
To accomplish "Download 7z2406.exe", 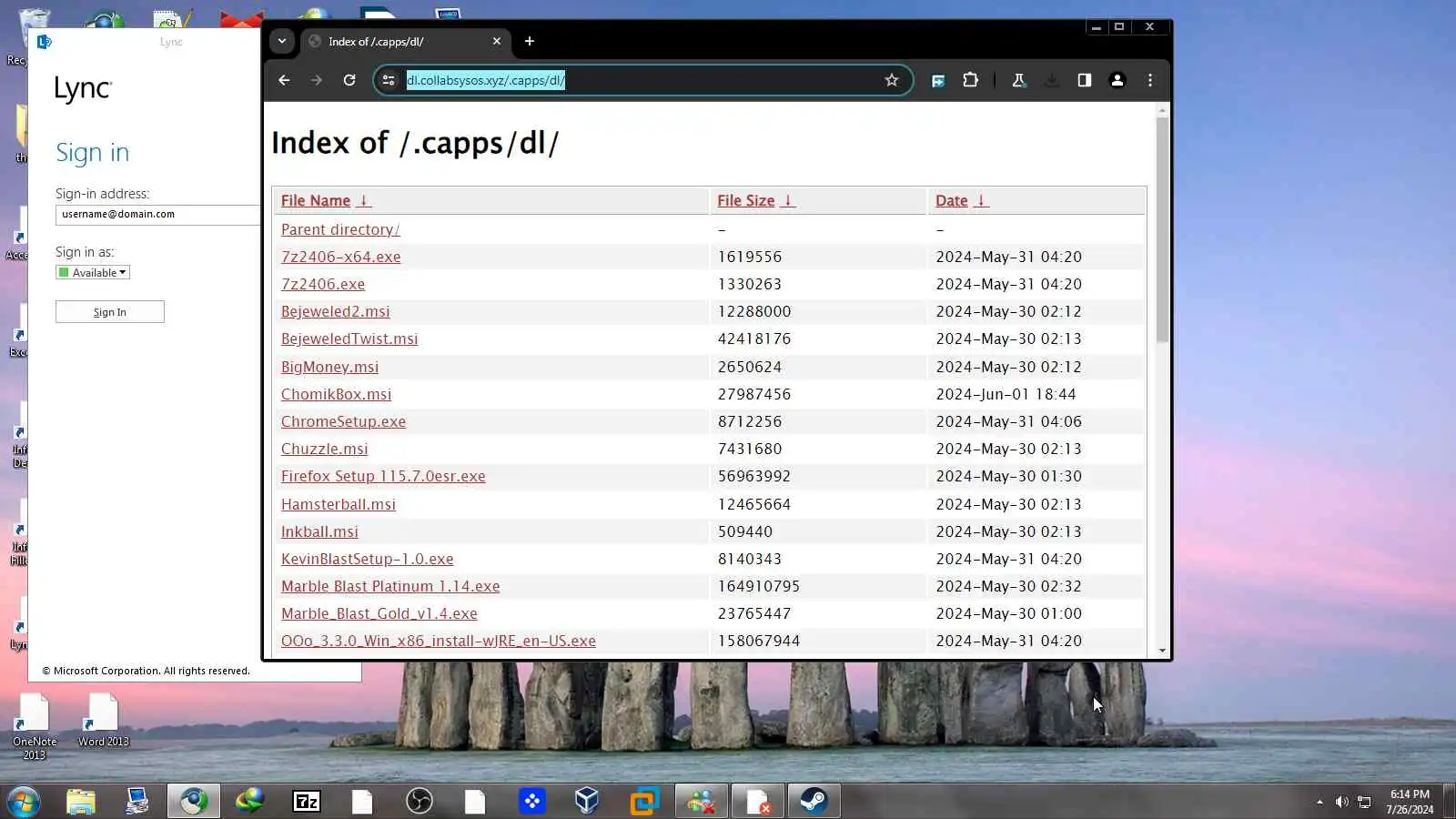I will 323,284.
